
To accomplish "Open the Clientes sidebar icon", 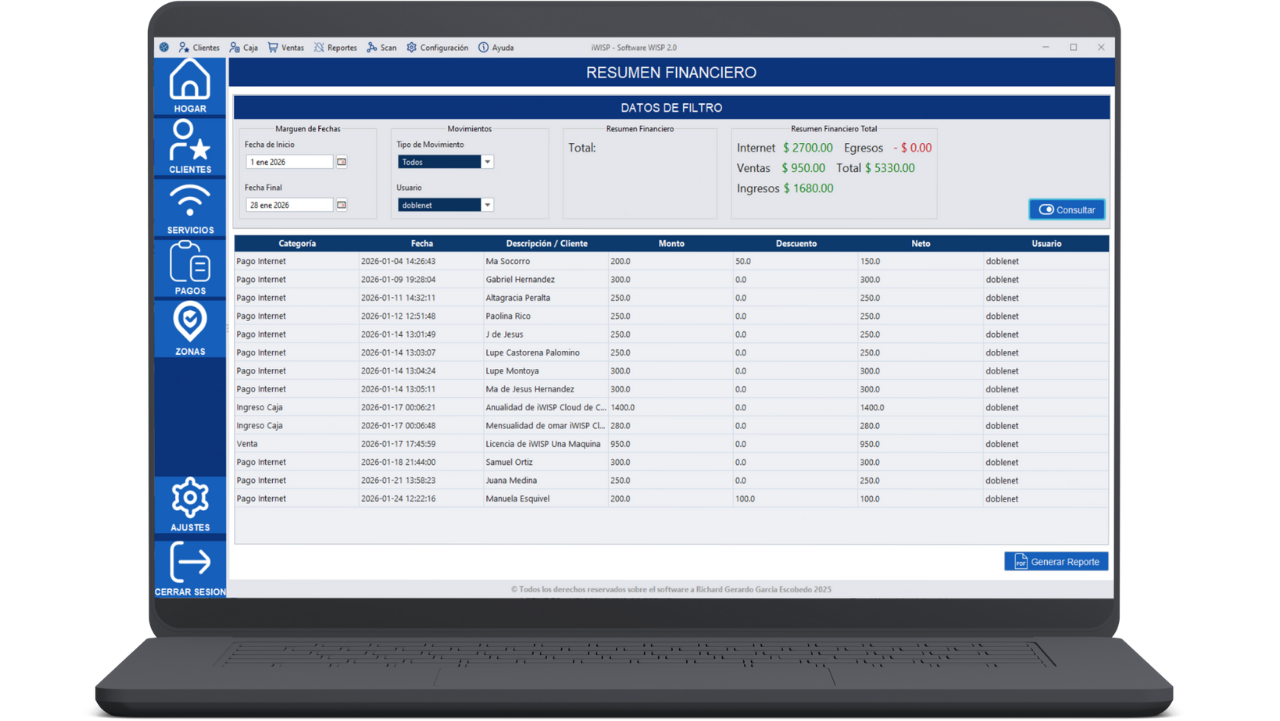I will (190, 143).
